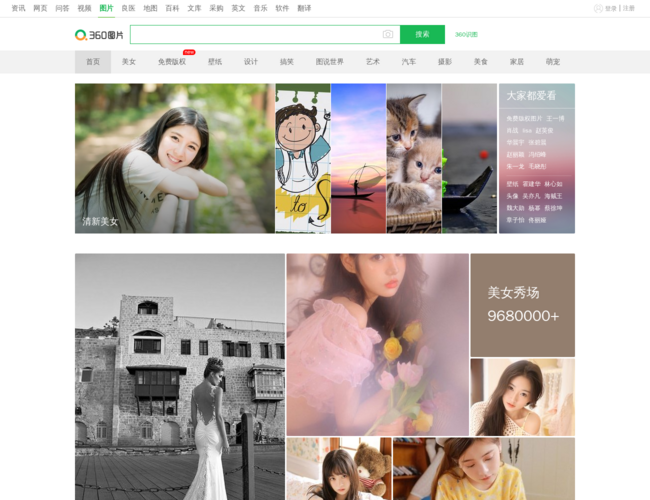Open 网页 in the top navigation
Viewport: 650px width, 500px height.
click(40, 8)
